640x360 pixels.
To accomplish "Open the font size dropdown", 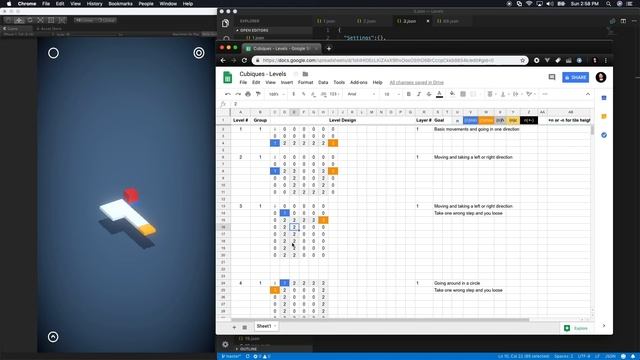I will point(392,94).
